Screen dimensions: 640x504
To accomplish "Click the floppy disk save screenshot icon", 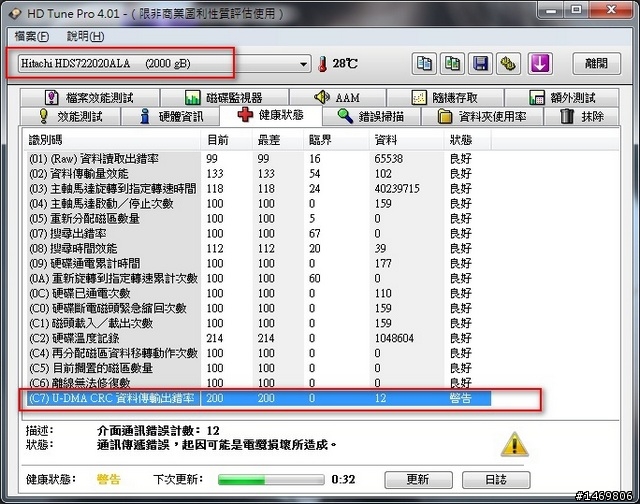I will 480,64.
